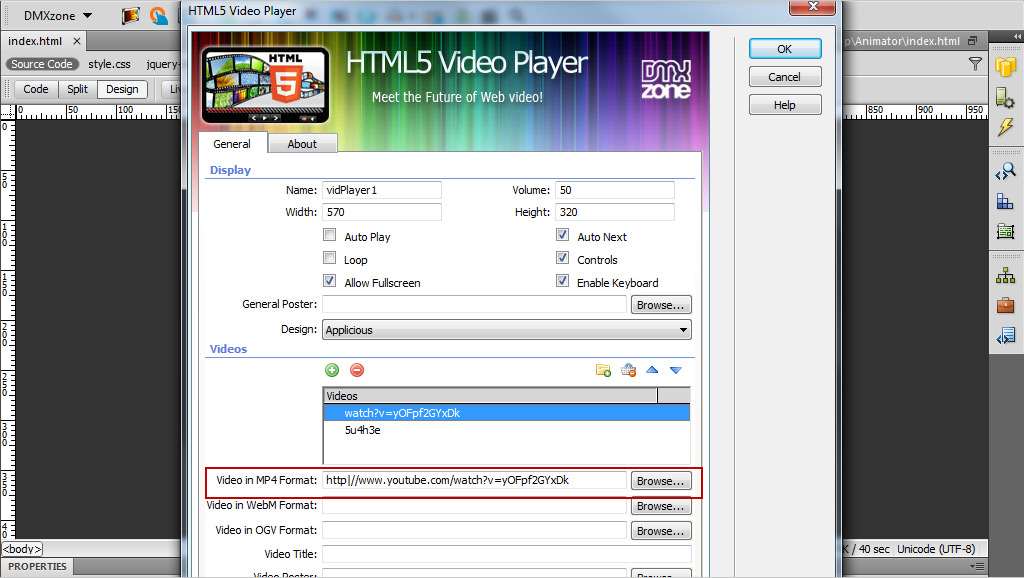Switch to the About tab
Image resolution: width=1024 pixels, height=578 pixels.
[x=302, y=144]
